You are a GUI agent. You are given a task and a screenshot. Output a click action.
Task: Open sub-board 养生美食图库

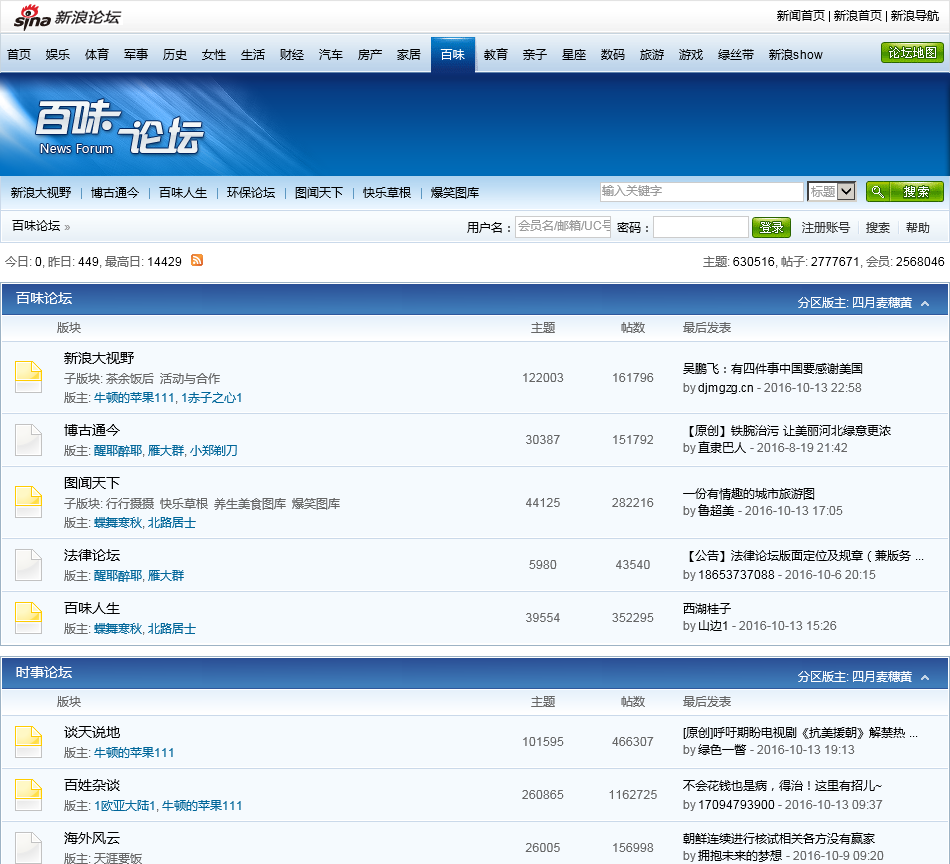click(x=250, y=503)
